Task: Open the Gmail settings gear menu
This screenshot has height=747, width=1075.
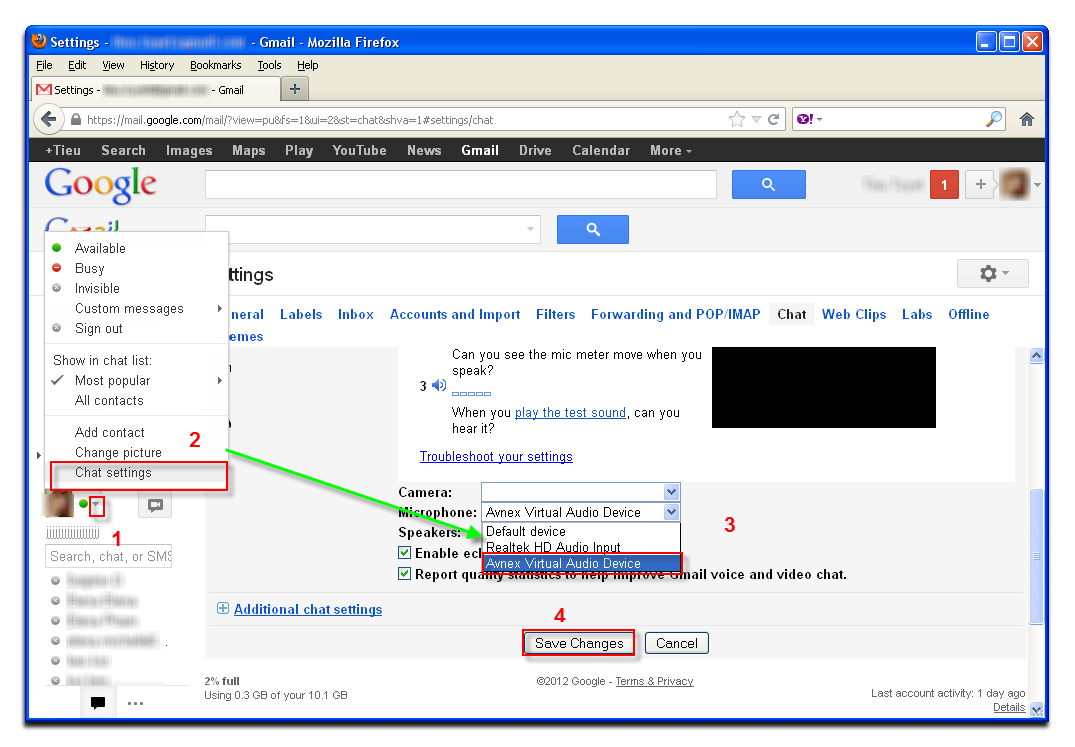Action: tap(993, 273)
